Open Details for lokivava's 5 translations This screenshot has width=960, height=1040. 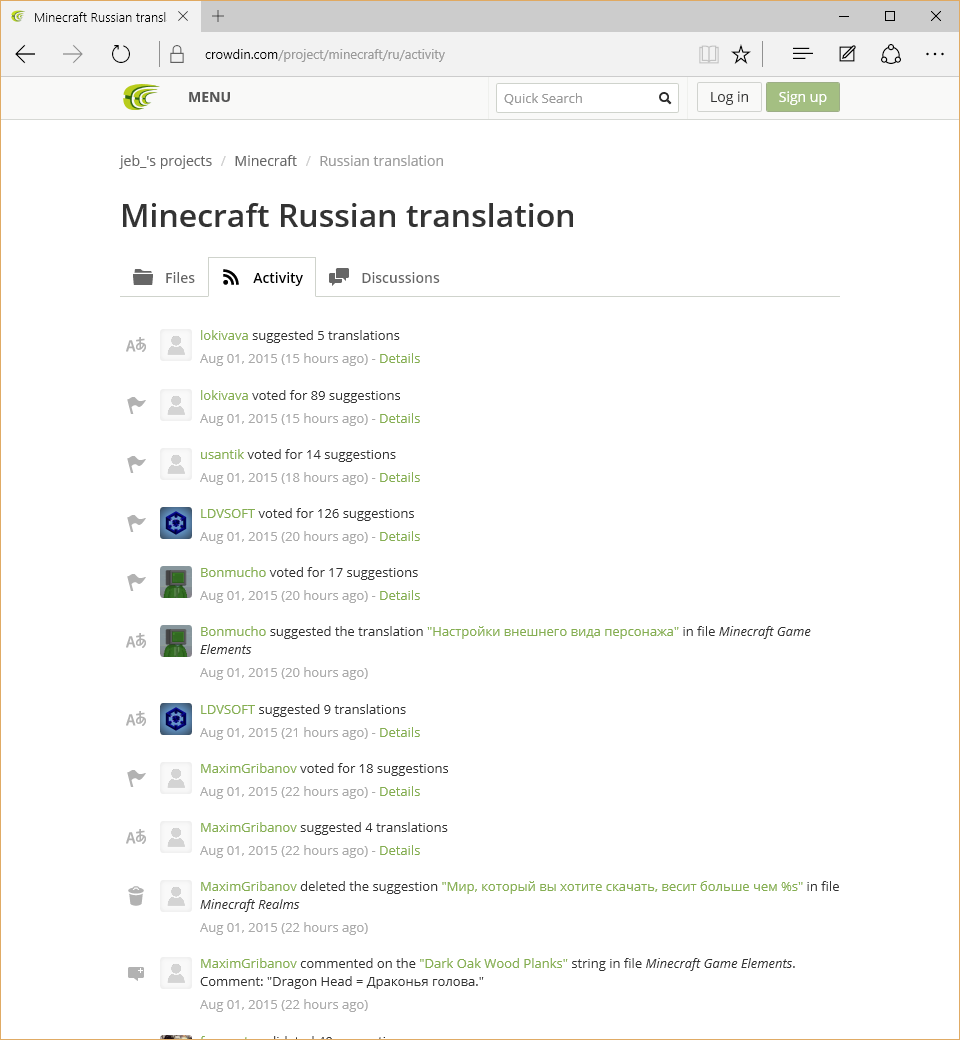399,359
